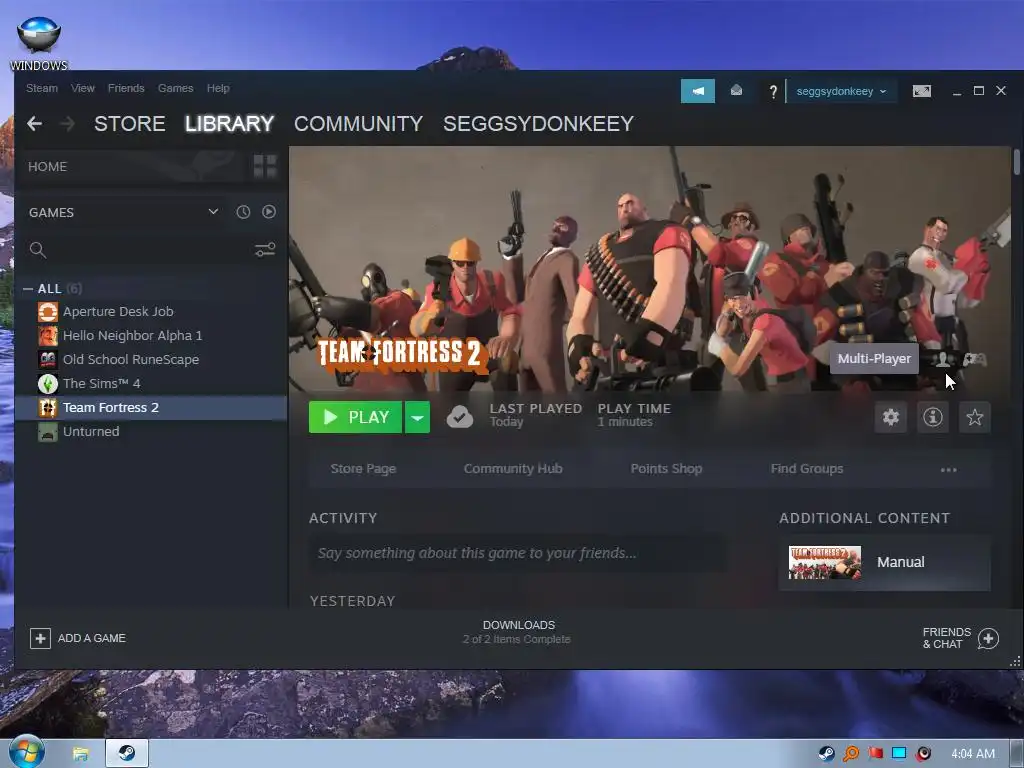Click the cloud sync status icon
This screenshot has width=1024, height=768.
[x=460, y=417]
